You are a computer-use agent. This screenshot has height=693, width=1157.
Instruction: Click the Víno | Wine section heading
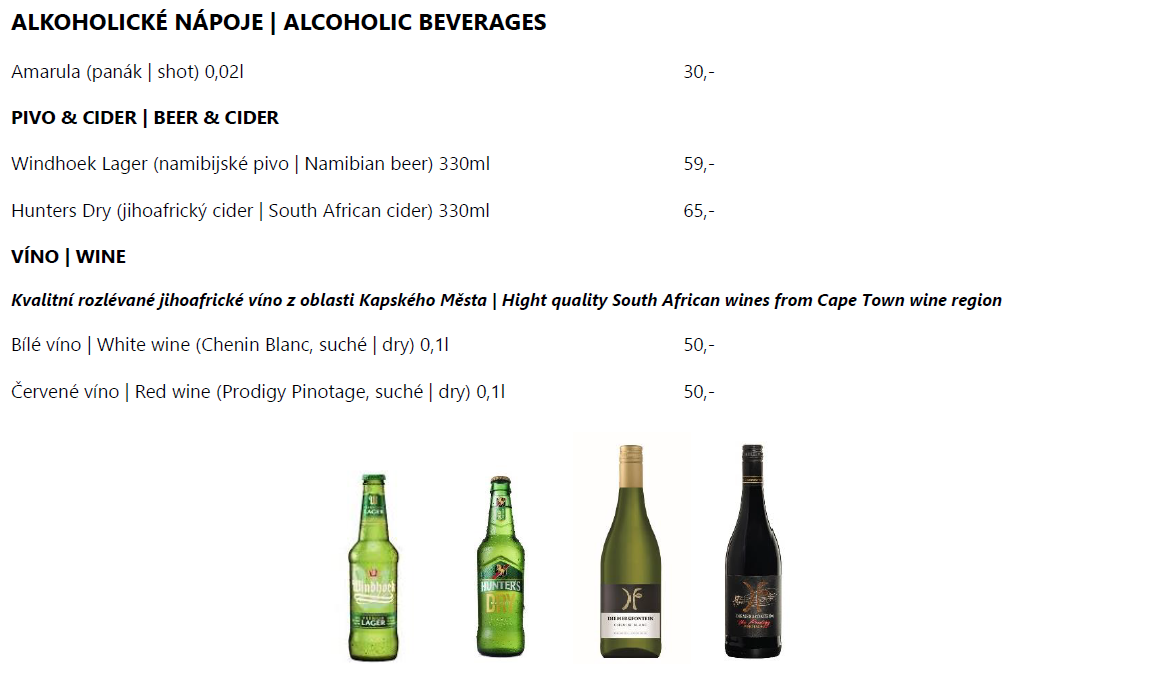69,256
